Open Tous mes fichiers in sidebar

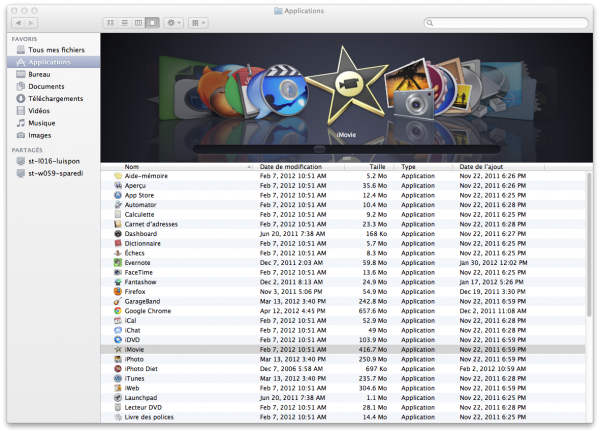pyautogui.click(x=54, y=50)
